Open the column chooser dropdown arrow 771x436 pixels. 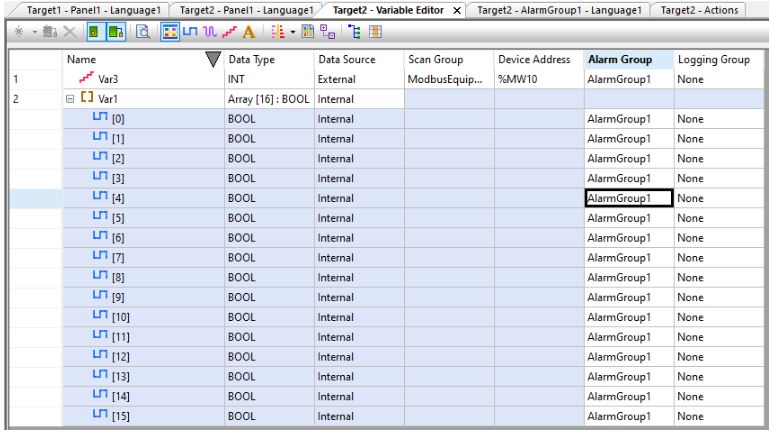point(293,32)
